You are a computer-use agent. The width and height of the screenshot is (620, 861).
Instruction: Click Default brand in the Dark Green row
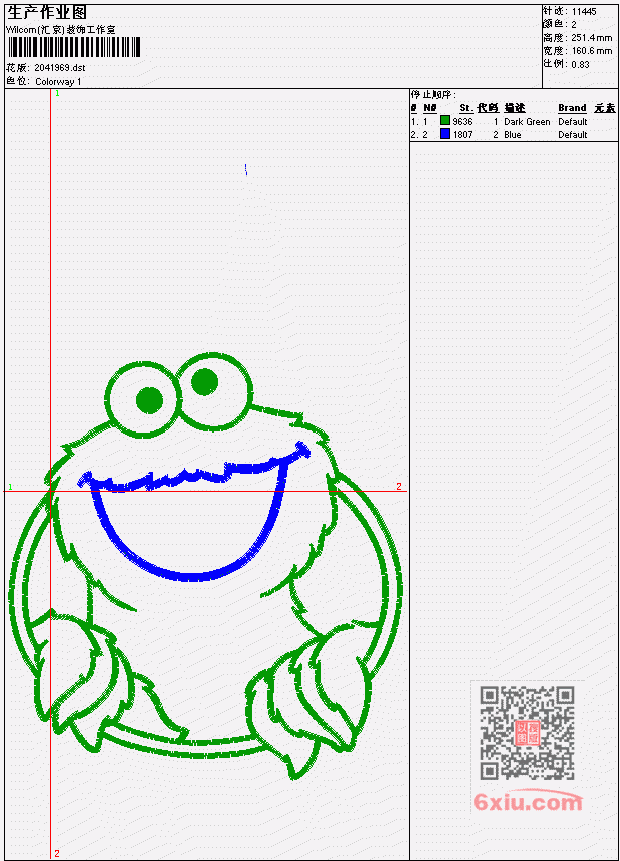coord(573,122)
